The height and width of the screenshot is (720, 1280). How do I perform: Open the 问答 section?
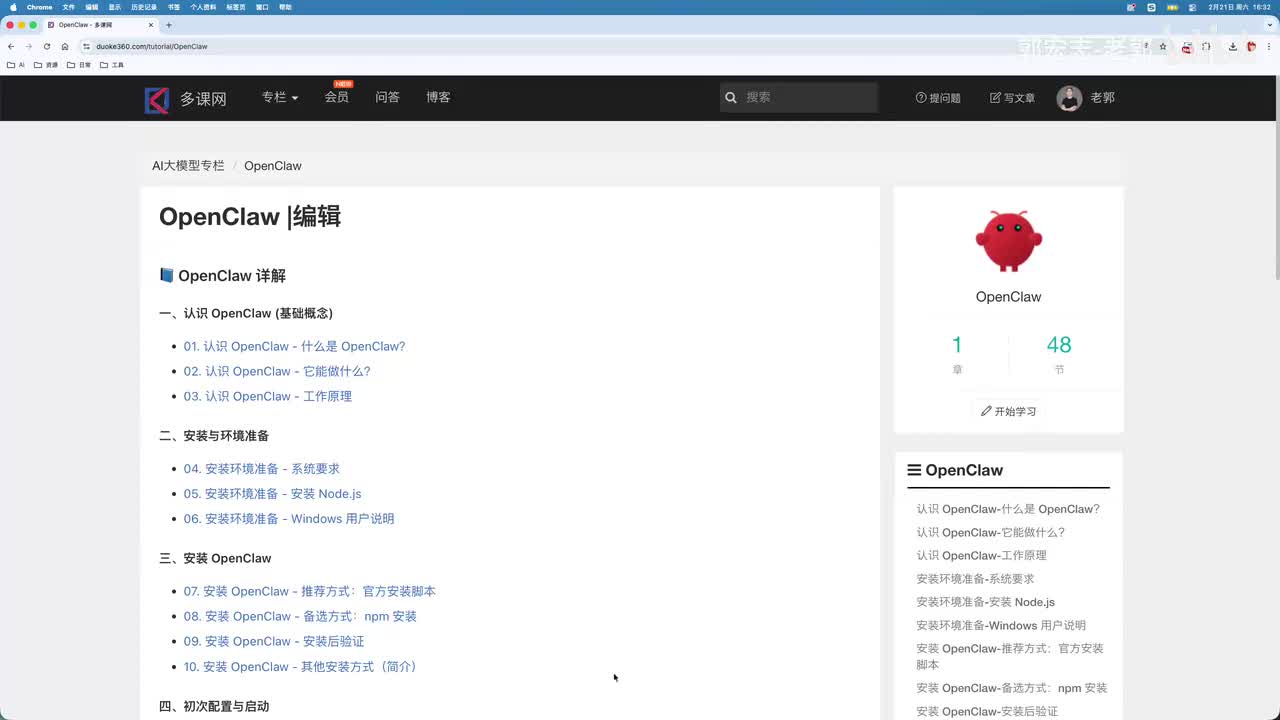[388, 97]
